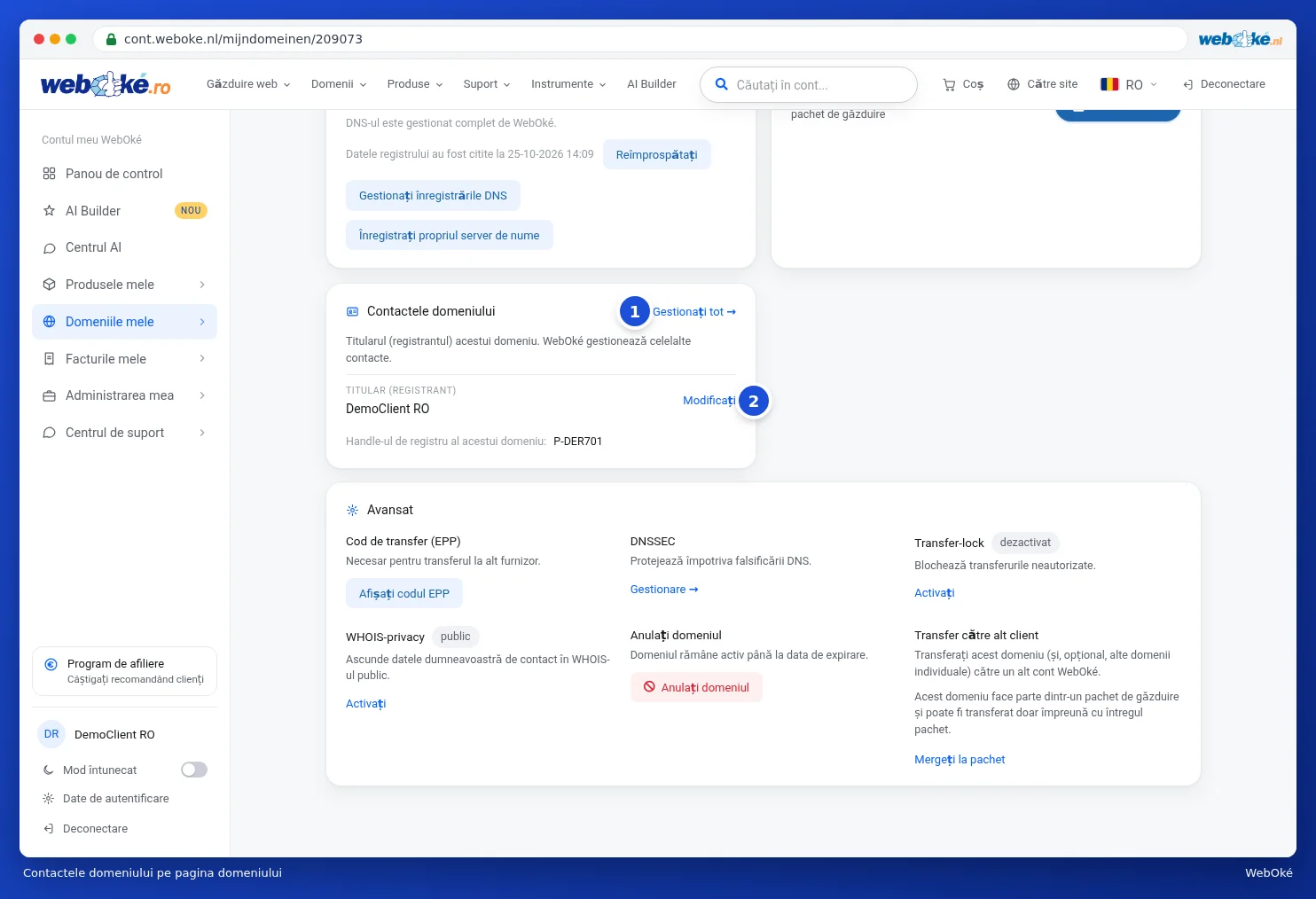Click the Reîmprospătați button
This screenshot has height=899, width=1316.
point(657,154)
